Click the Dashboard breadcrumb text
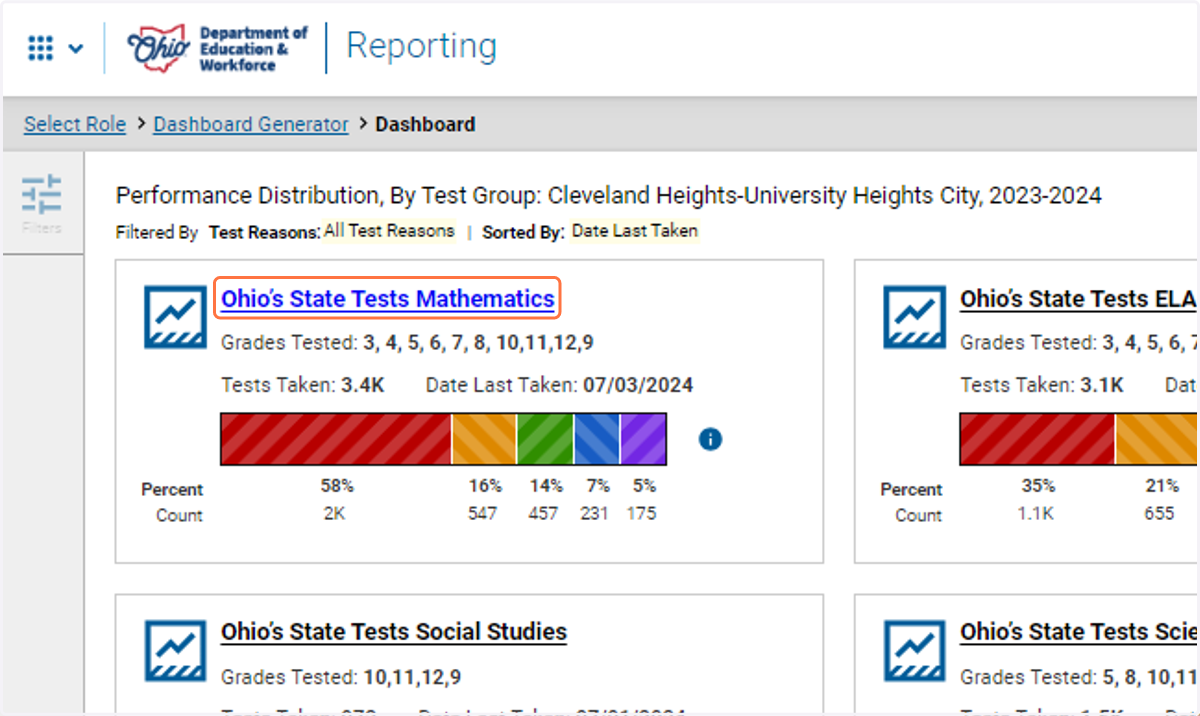1200x716 pixels. [425, 124]
